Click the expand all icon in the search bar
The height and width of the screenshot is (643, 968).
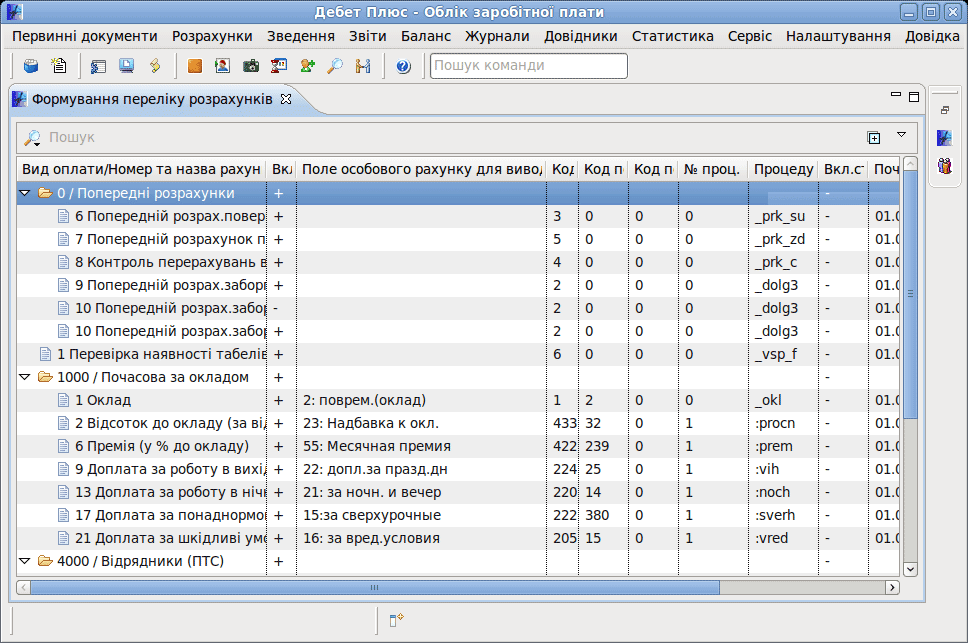pos(874,138)
